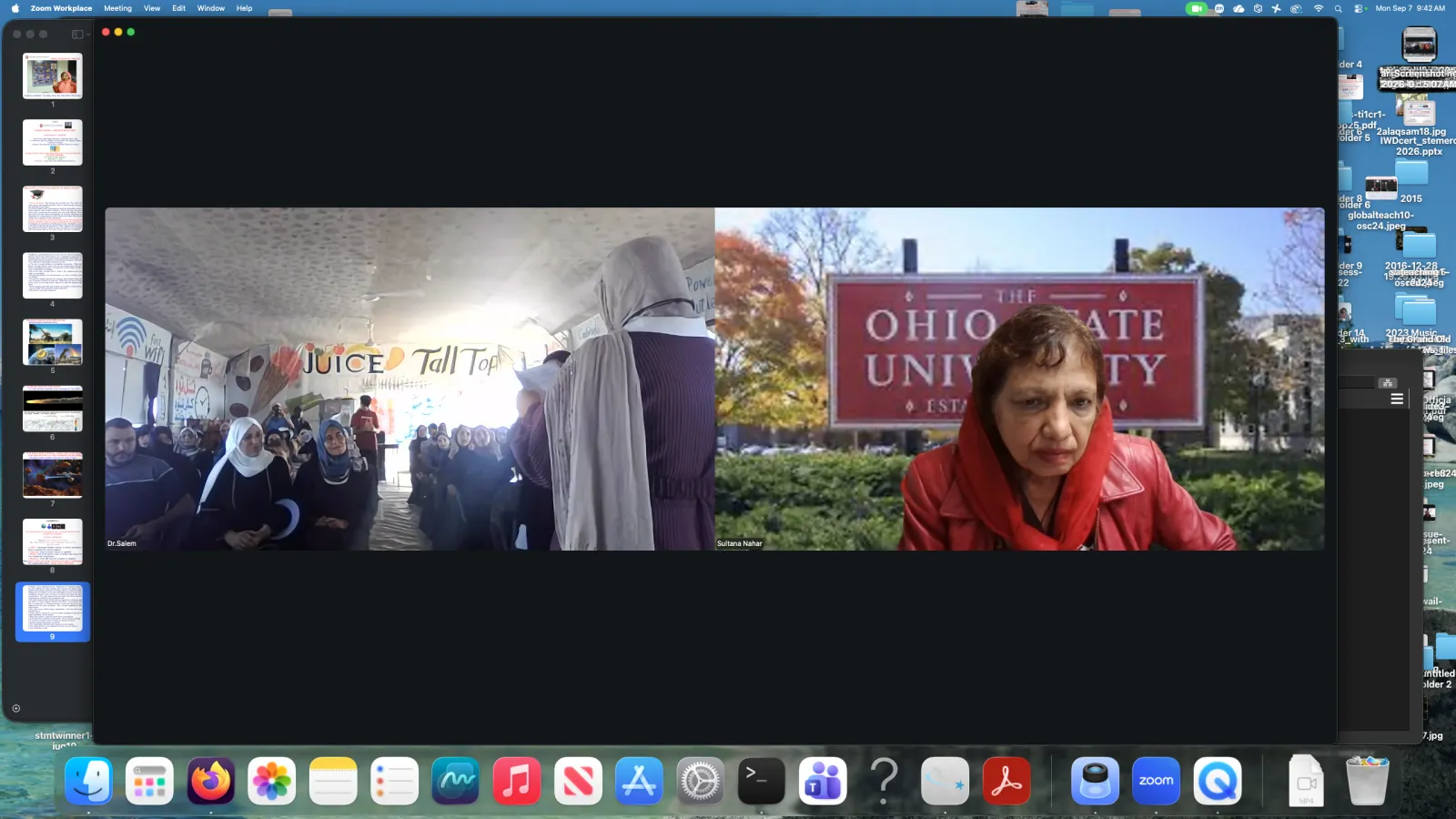Viewport: 1456px width, 819px height.
Task: Open Music from the Dock
Action: [517, 781]
